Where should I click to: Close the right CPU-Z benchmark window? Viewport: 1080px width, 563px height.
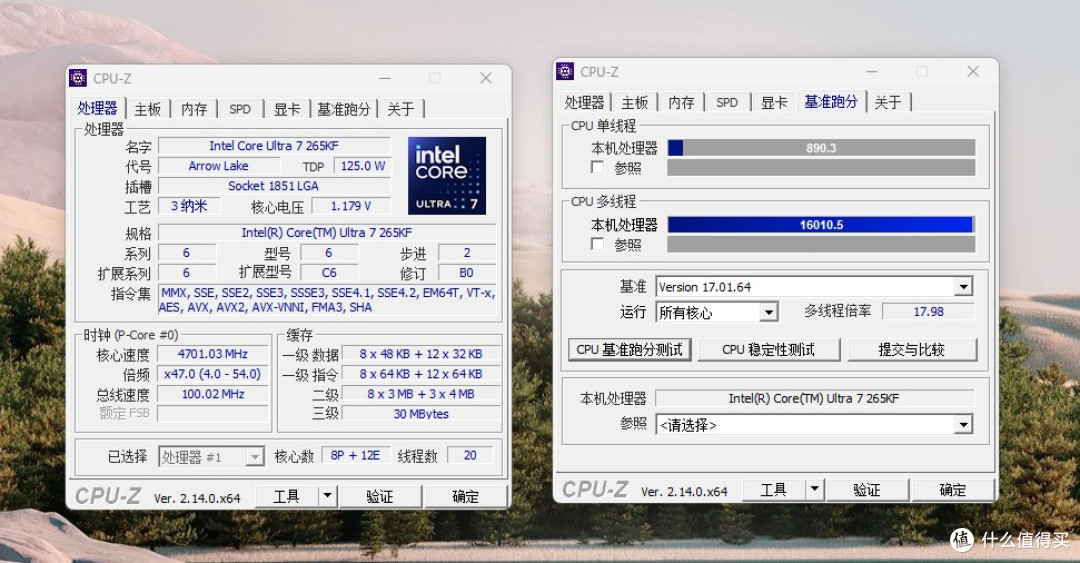973,71
